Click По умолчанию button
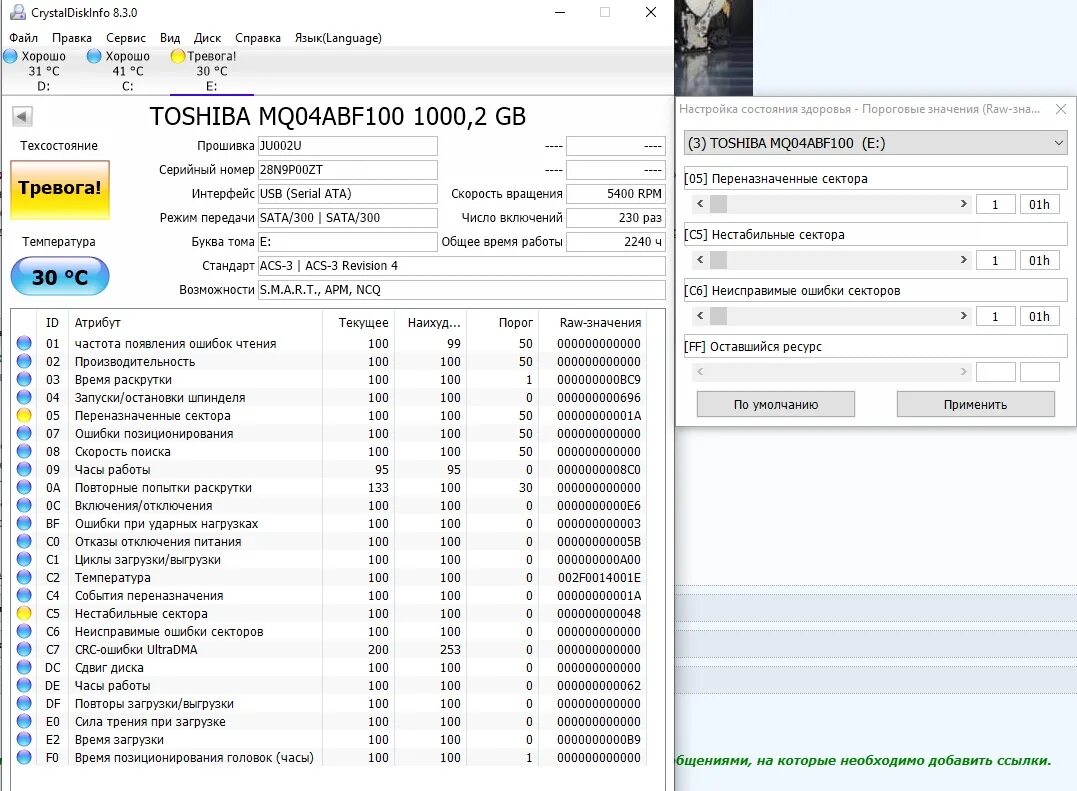Viewport: 1077px width, 791px height. [775, 404]
